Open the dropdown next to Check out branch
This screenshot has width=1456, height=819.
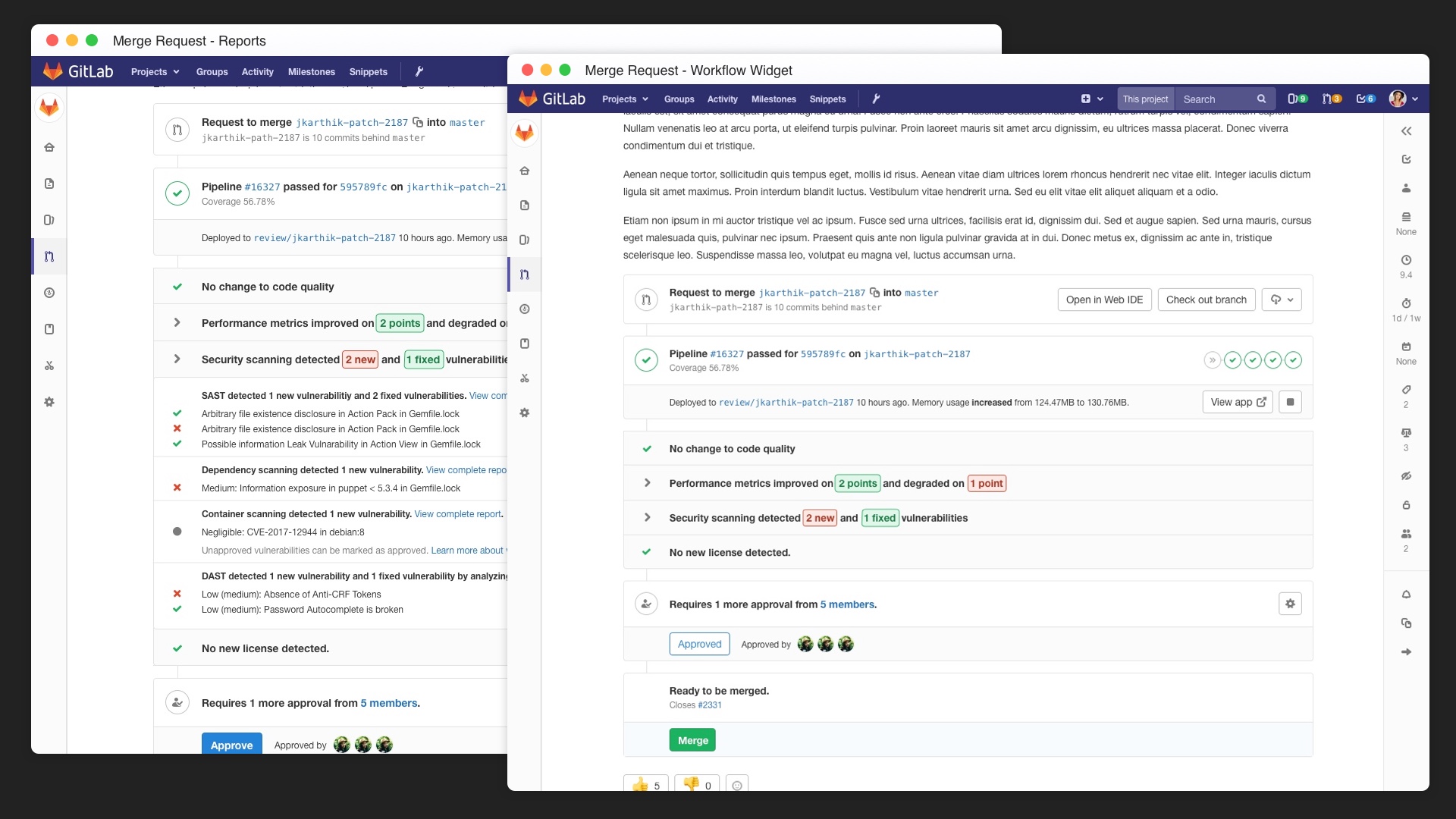pyautogui.click(x=1282, y=300)
